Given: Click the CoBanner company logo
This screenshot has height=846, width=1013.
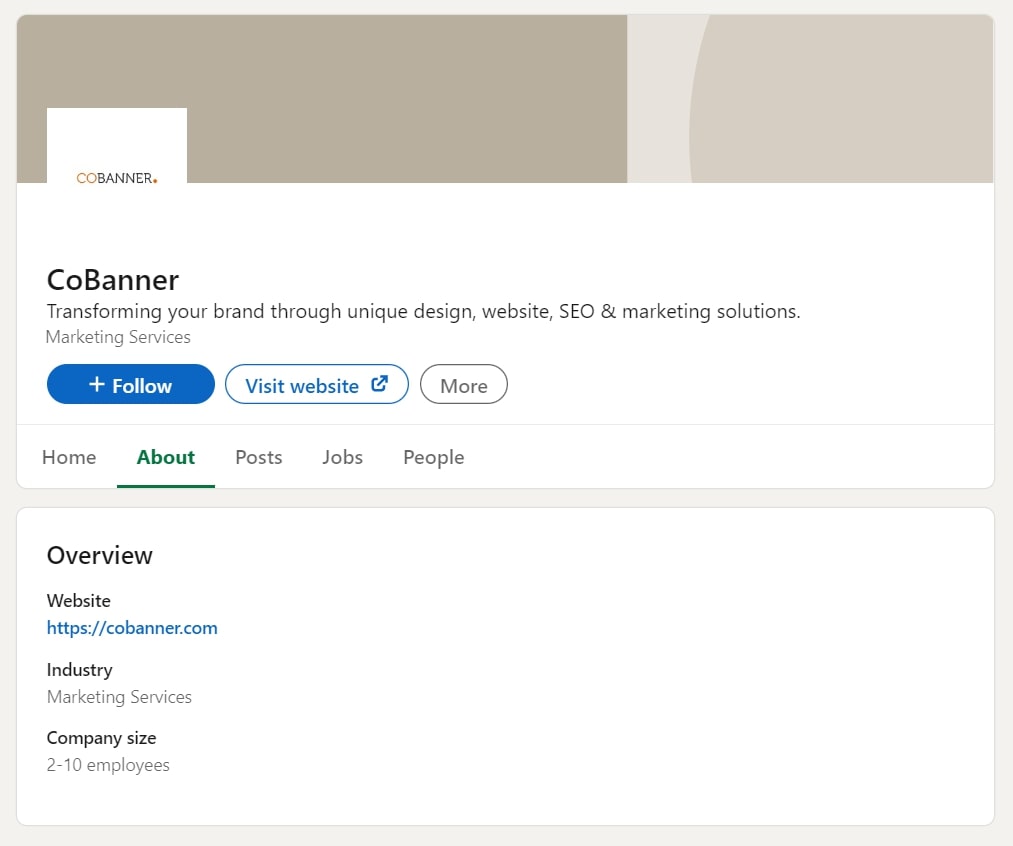Looking at the screenshot, I should click(117, 146).
